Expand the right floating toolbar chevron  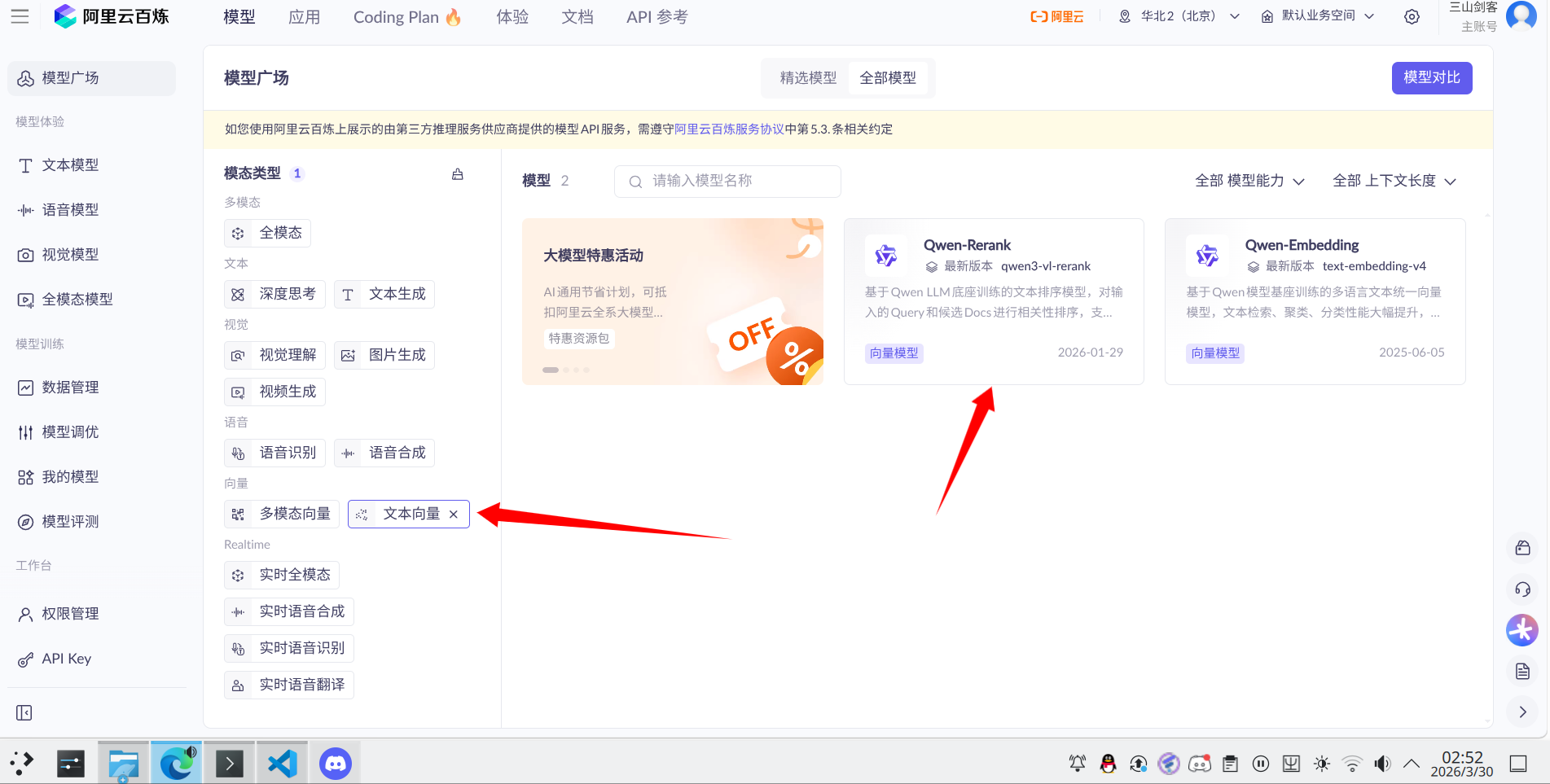click(x=1522, y=712)
